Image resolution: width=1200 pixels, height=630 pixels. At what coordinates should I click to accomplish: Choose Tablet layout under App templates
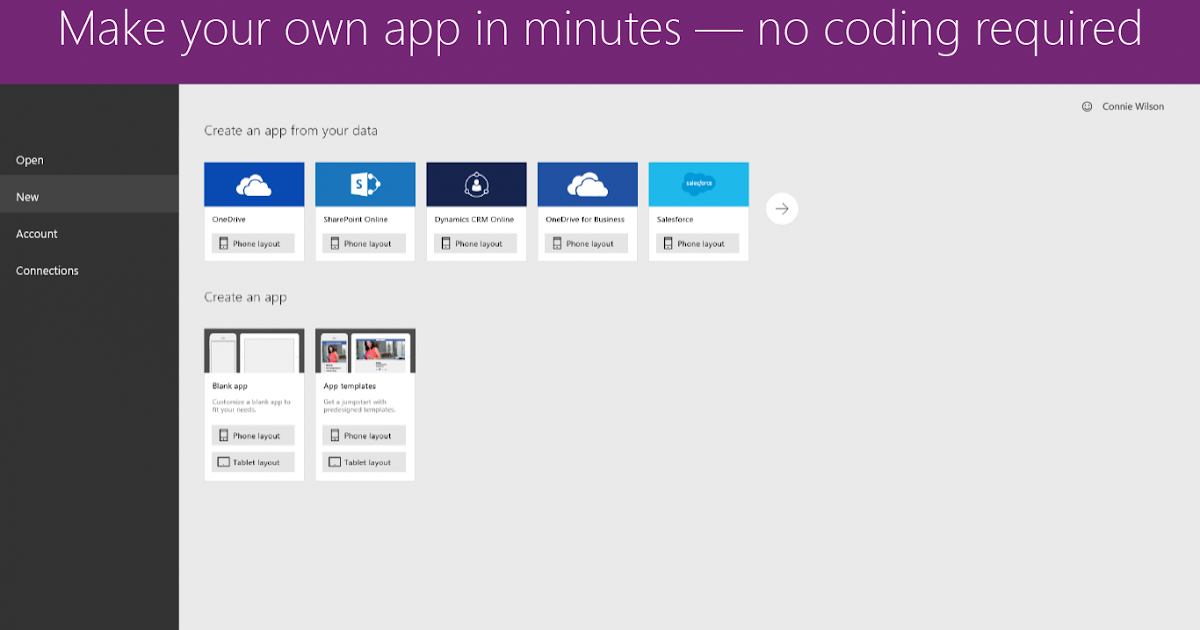pos(365,461)
